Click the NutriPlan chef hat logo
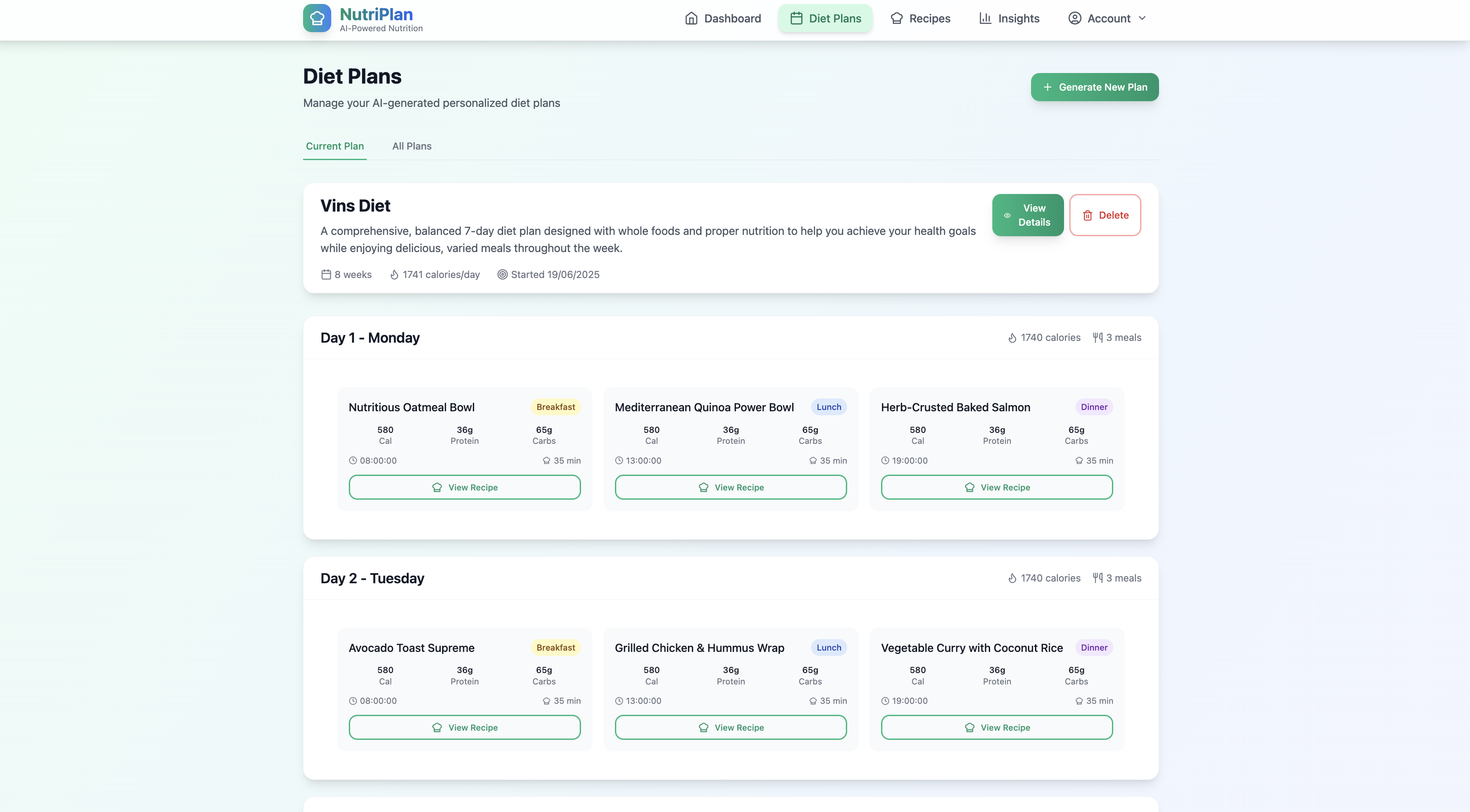Viewport: 1470px width, 812px height. pyautogui.click(x=317, y=18)
